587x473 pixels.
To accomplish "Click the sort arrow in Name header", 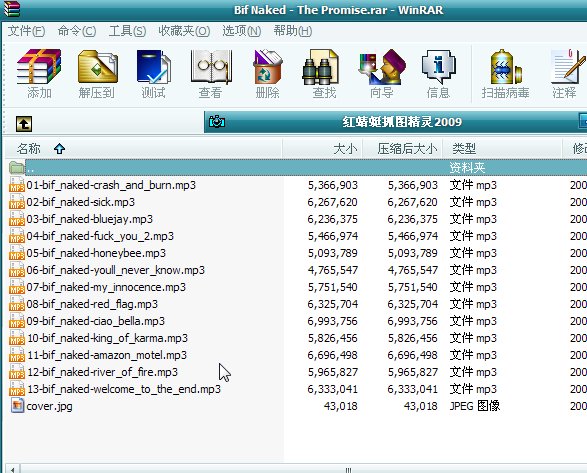I will click(x=60, y=149).
